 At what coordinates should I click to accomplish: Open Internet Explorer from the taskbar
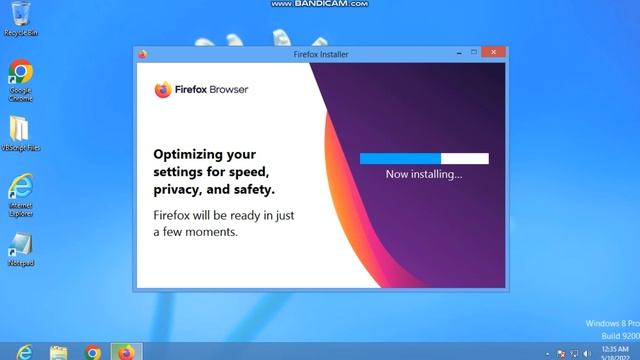pyautogui.click(x=24, y=352)
